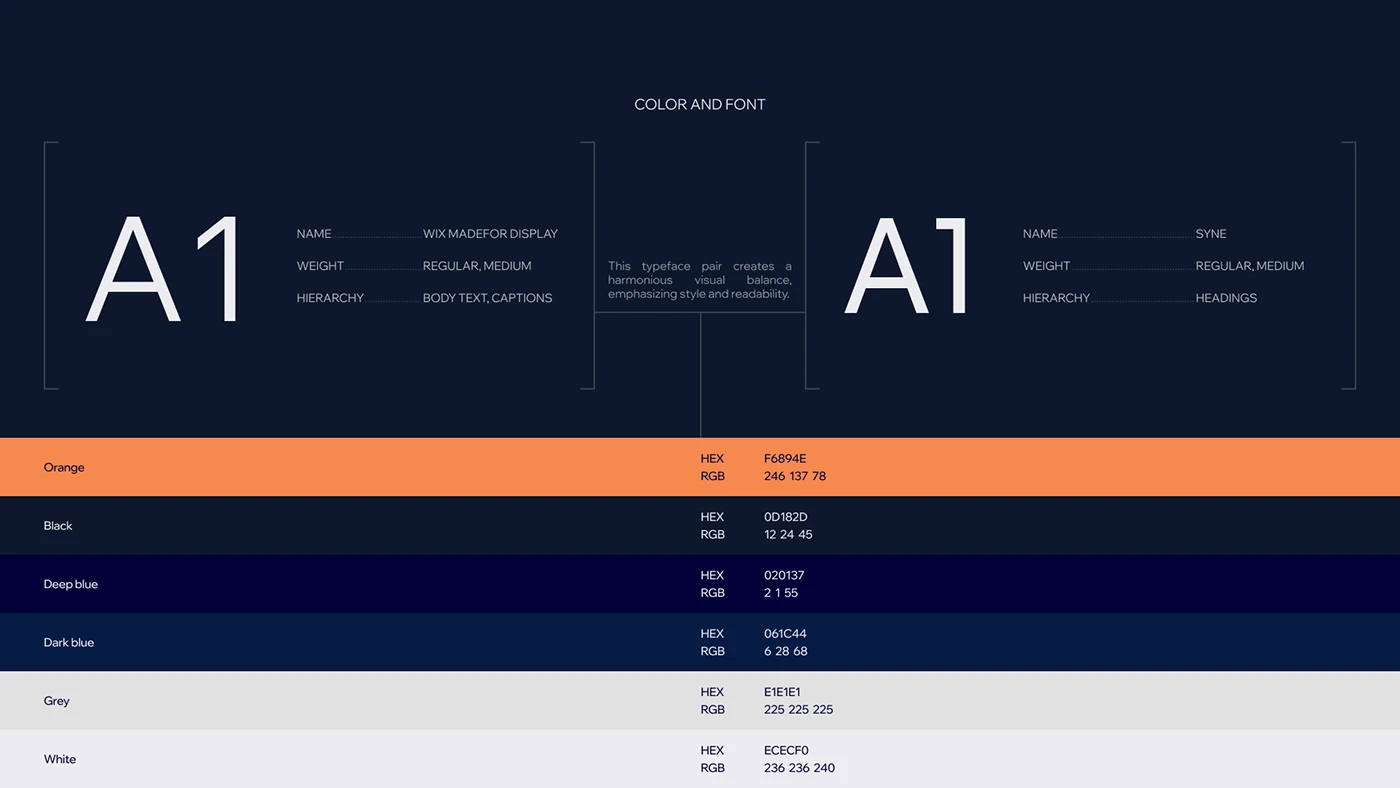Click the hex value 0D182D
This screenshot has height=788, width=1400.
point(785,517)
